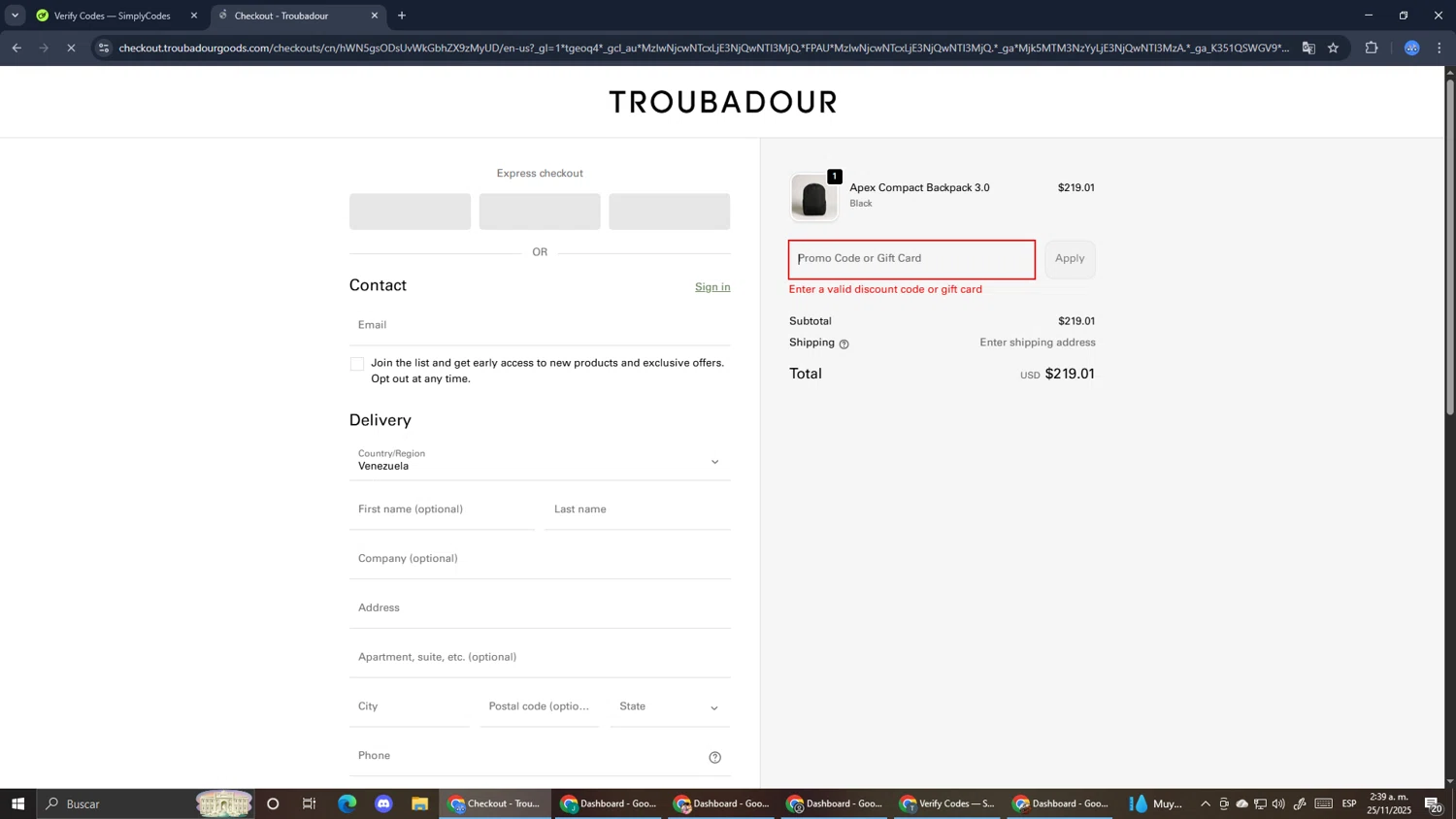Viewport: 1456px width, 819px height.
Task: Open the OneDrive cloud tray icon
Action: [1241, 803]
